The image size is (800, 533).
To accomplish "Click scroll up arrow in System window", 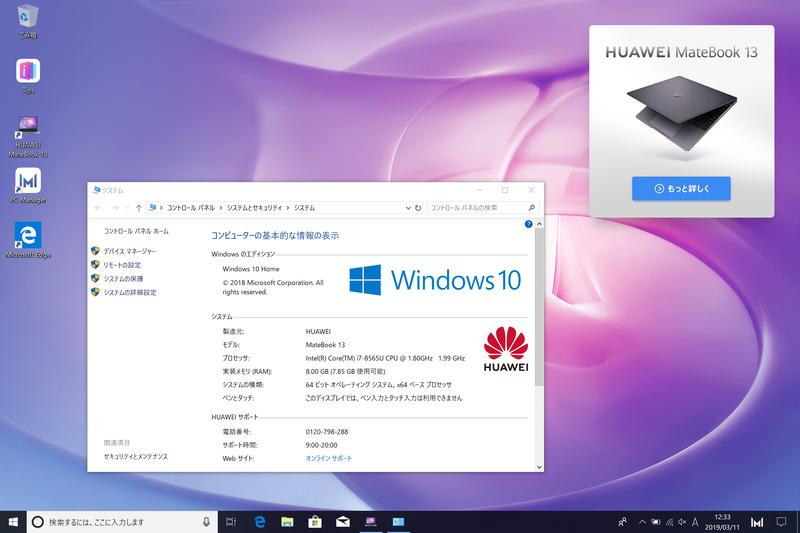I will [x=539, y=224].
